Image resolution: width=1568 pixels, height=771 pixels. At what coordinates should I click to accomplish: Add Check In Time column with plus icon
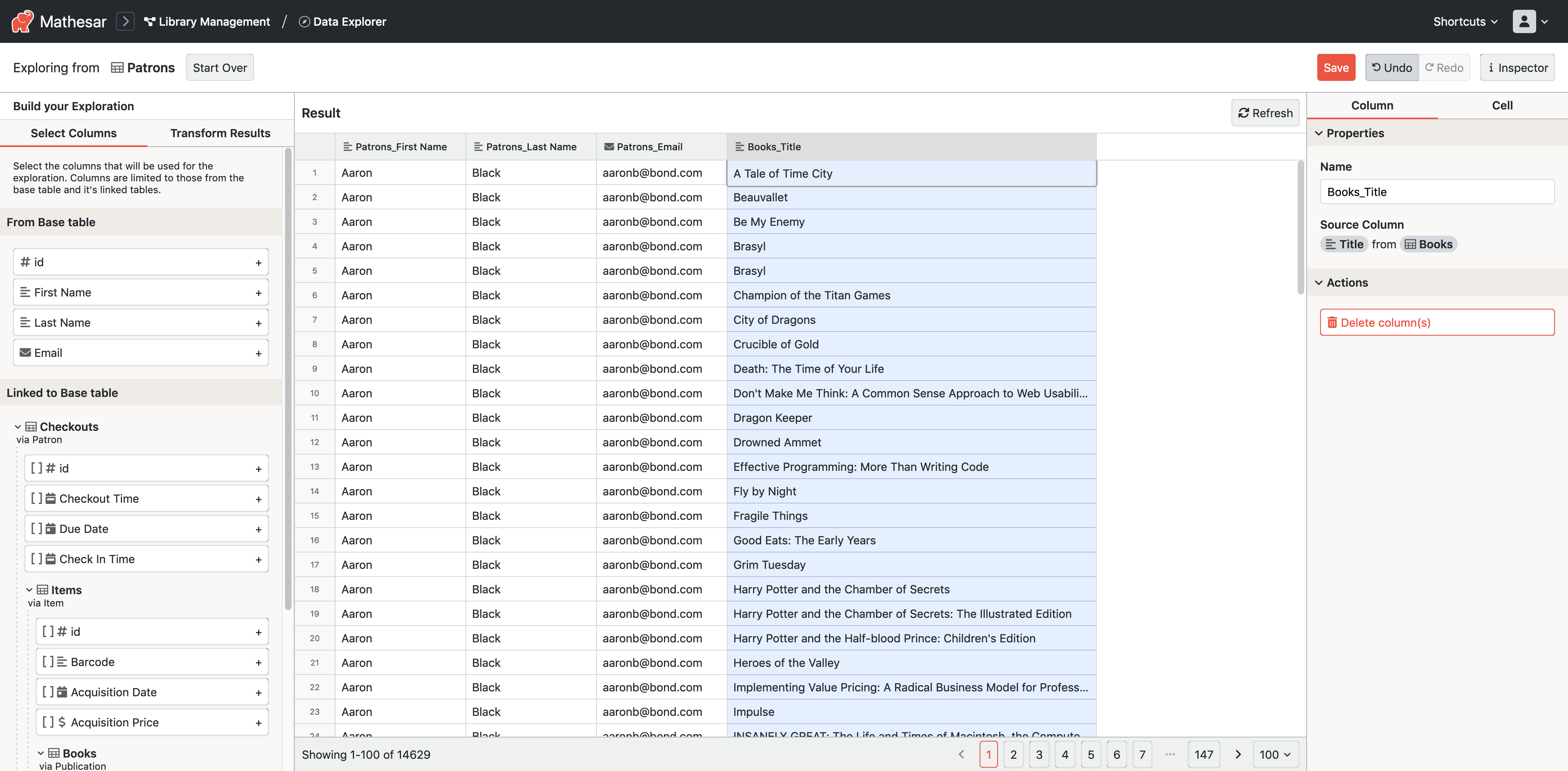pyautogui.click(x=258, y=559)
